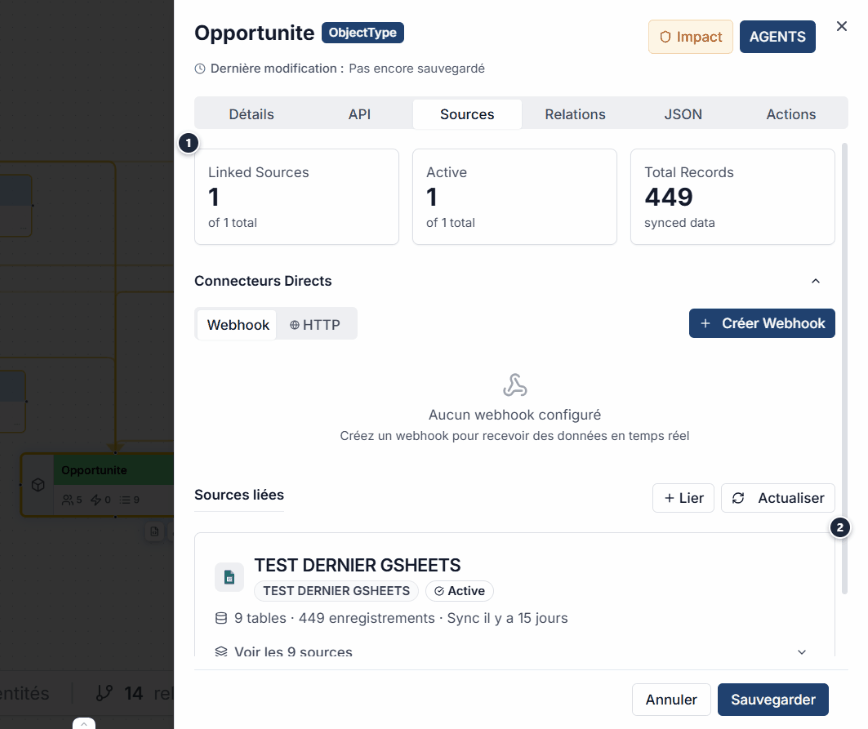Switch to the Relations tab
This screenshot has width=868, height=729.
coord(575,114)
